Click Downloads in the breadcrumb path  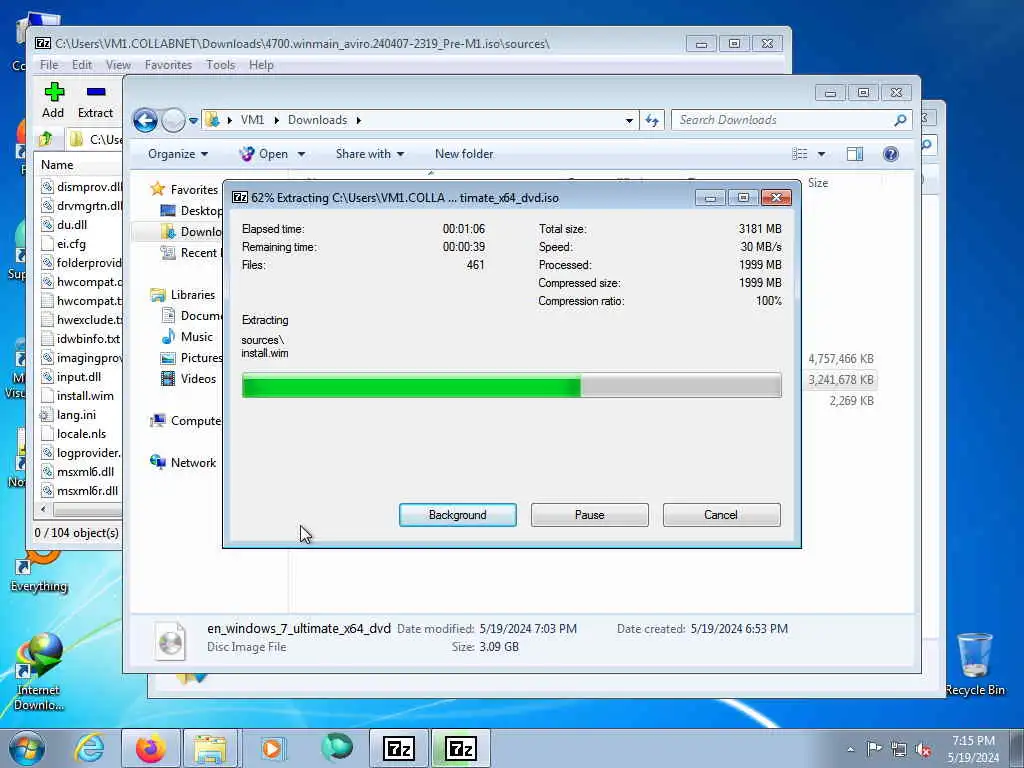point(317,120)
